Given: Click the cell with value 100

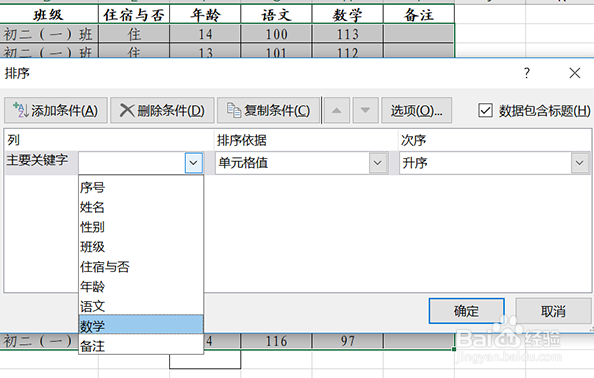Looking at the screenshot, I should tap(276, 34).
